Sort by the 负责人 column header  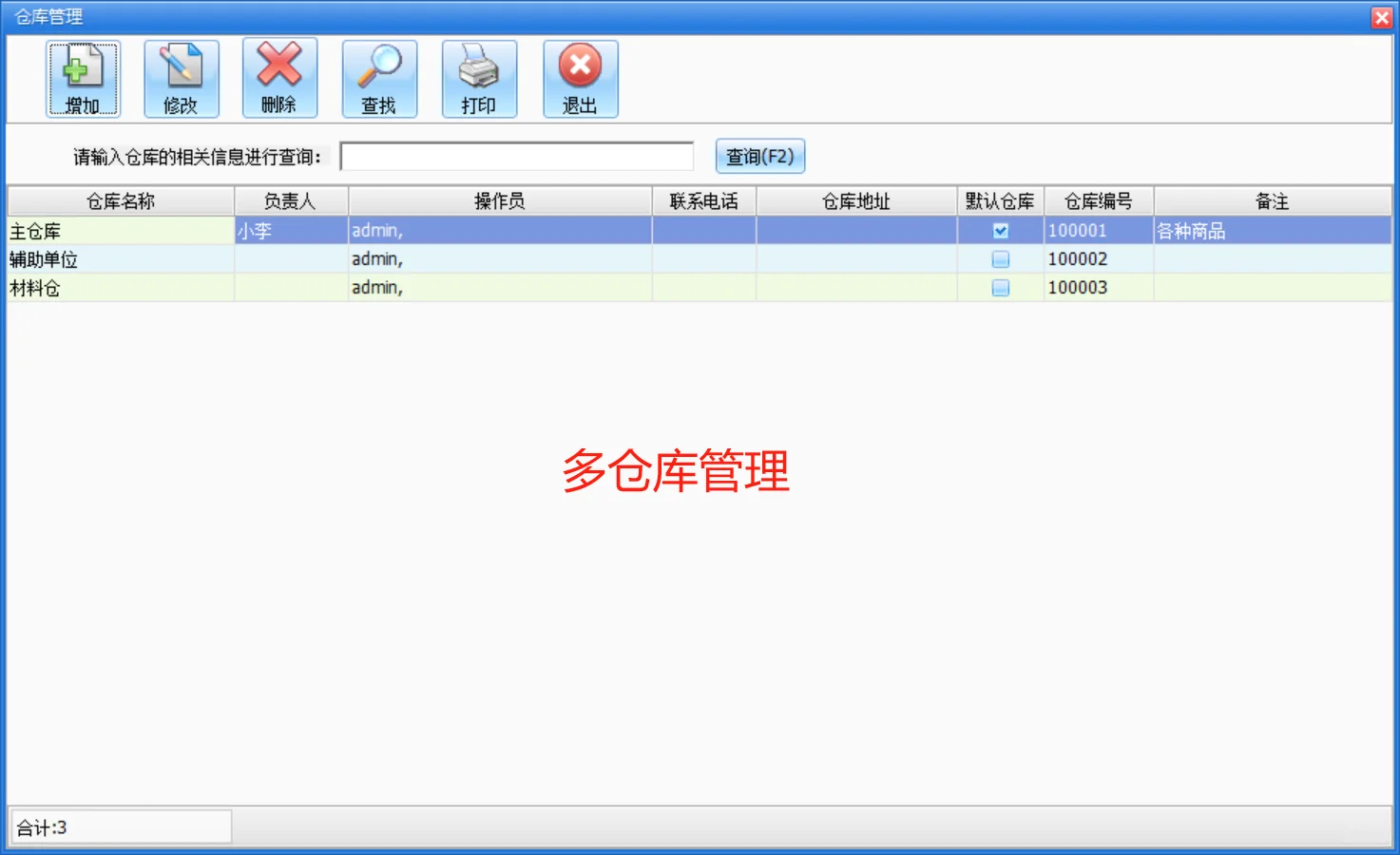coord(291,199)
